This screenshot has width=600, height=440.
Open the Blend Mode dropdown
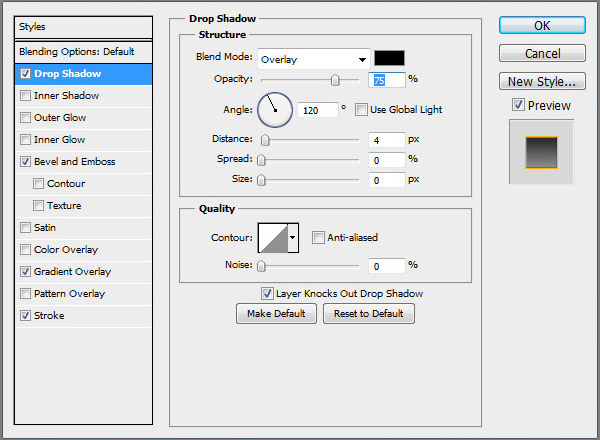313,58
